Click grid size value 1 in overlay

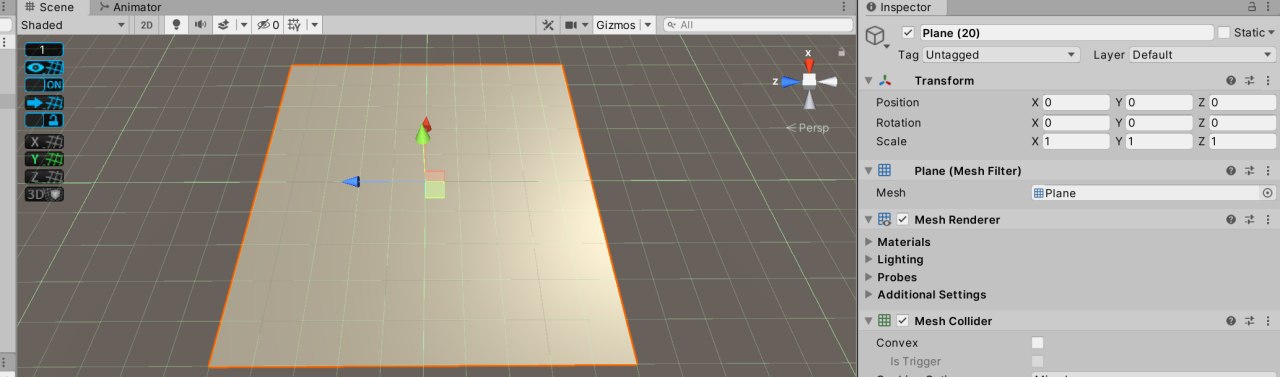[x=44, y=49]
